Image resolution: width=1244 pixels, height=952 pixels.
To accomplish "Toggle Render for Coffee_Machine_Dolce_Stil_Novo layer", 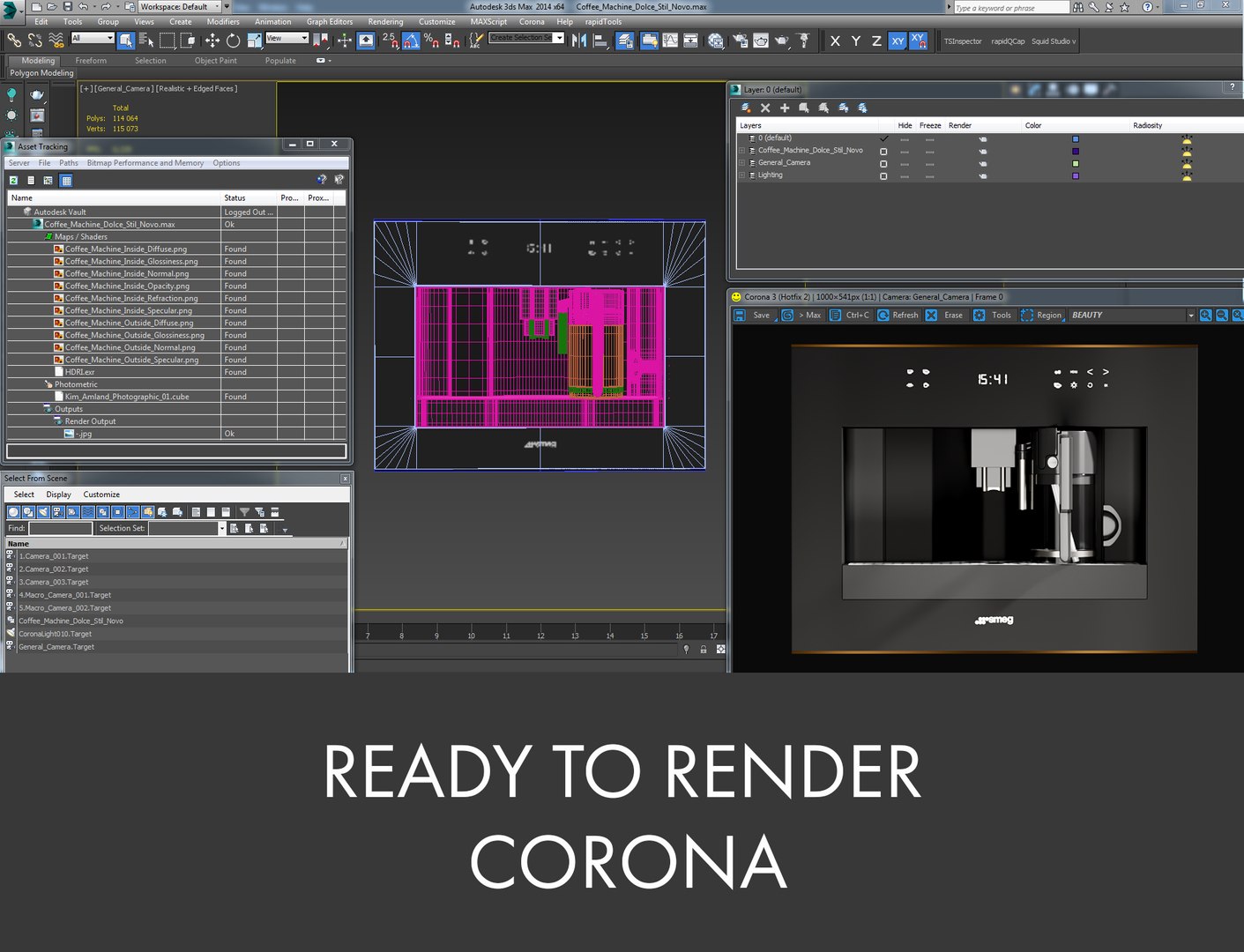I will (x=983, y=152).
